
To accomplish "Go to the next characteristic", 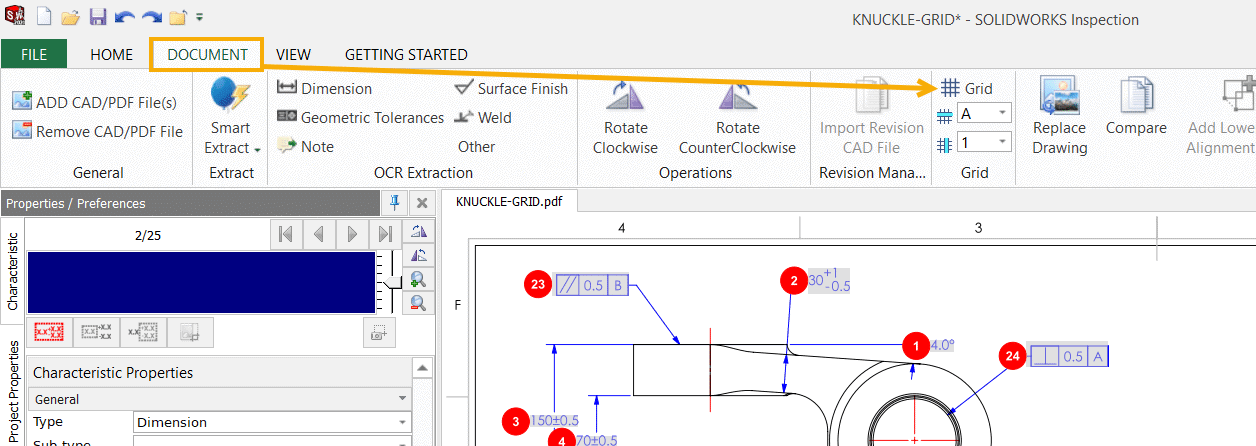I will (352, 235).
